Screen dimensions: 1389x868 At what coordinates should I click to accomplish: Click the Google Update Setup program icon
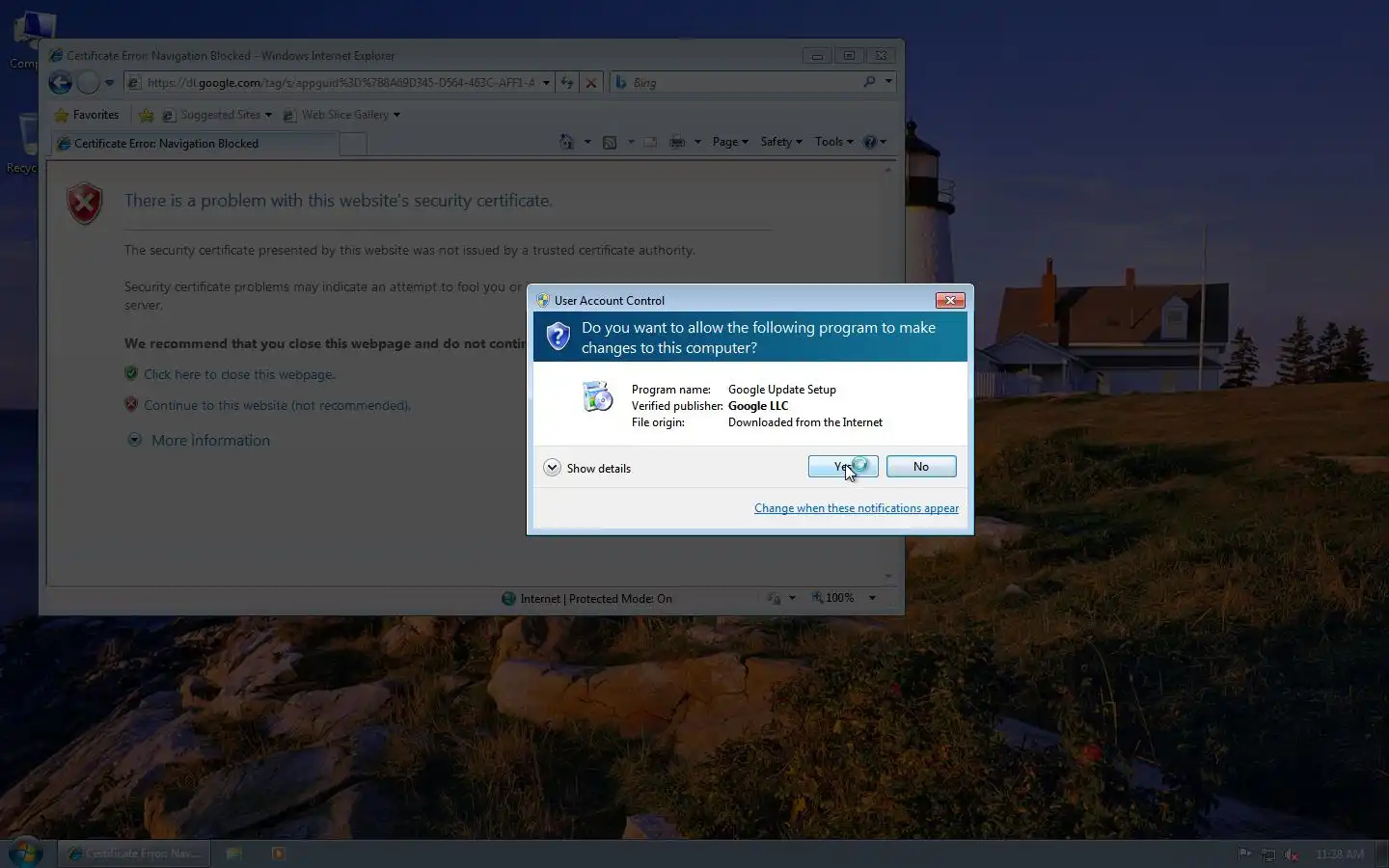pyautogui.click(x=598, y=396)
